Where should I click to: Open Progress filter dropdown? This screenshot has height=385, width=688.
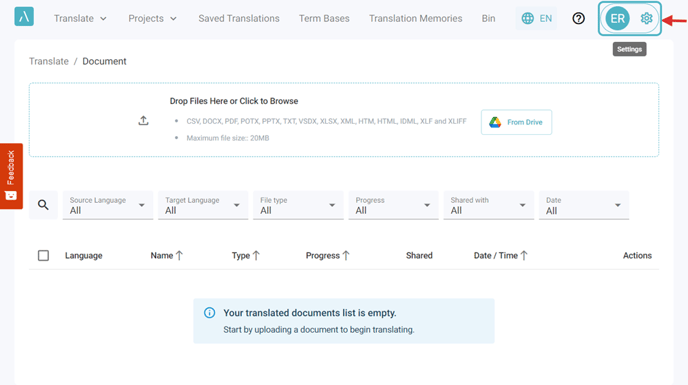394,205
